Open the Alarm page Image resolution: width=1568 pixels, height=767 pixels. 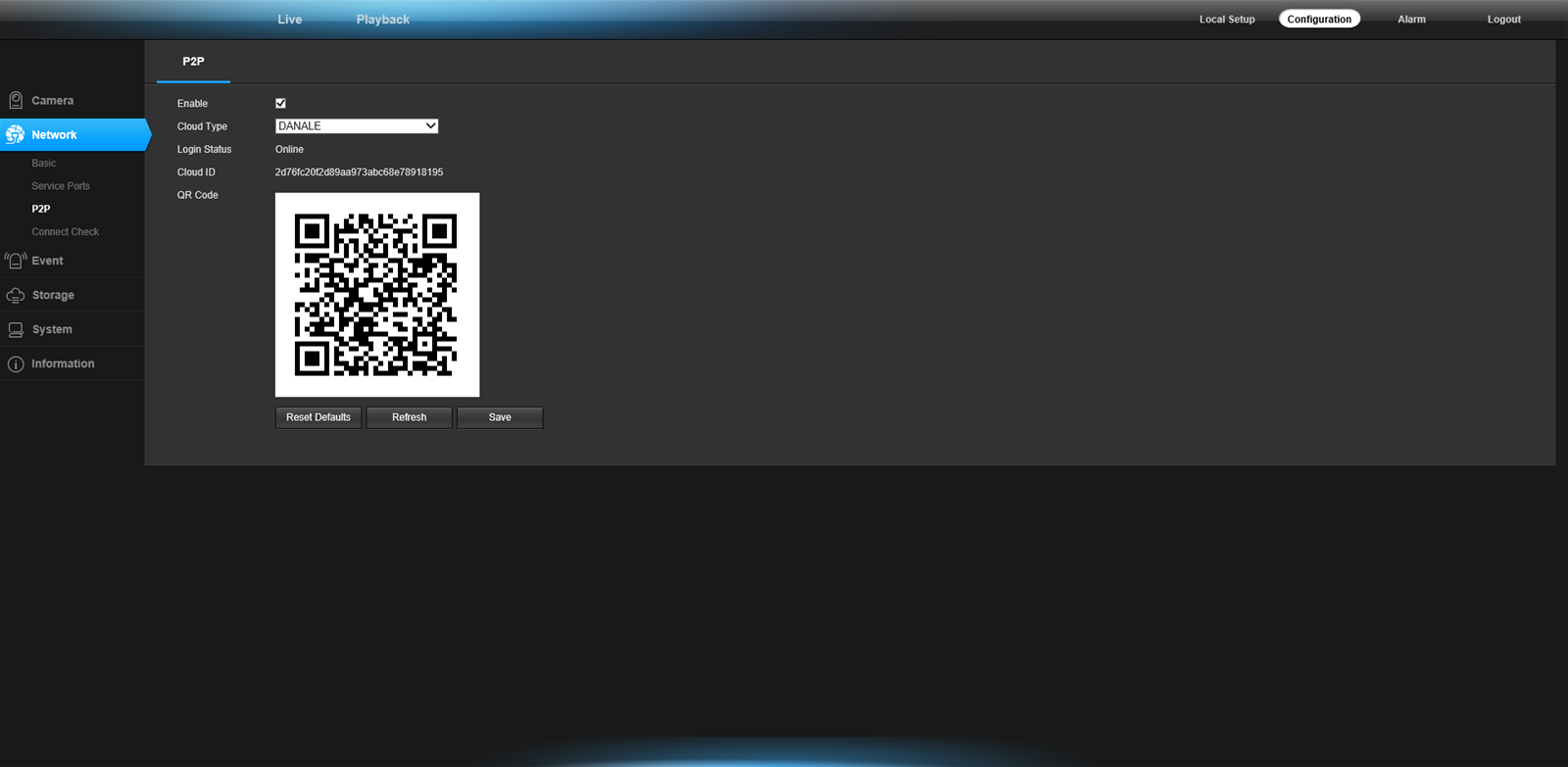point(1411,20)
